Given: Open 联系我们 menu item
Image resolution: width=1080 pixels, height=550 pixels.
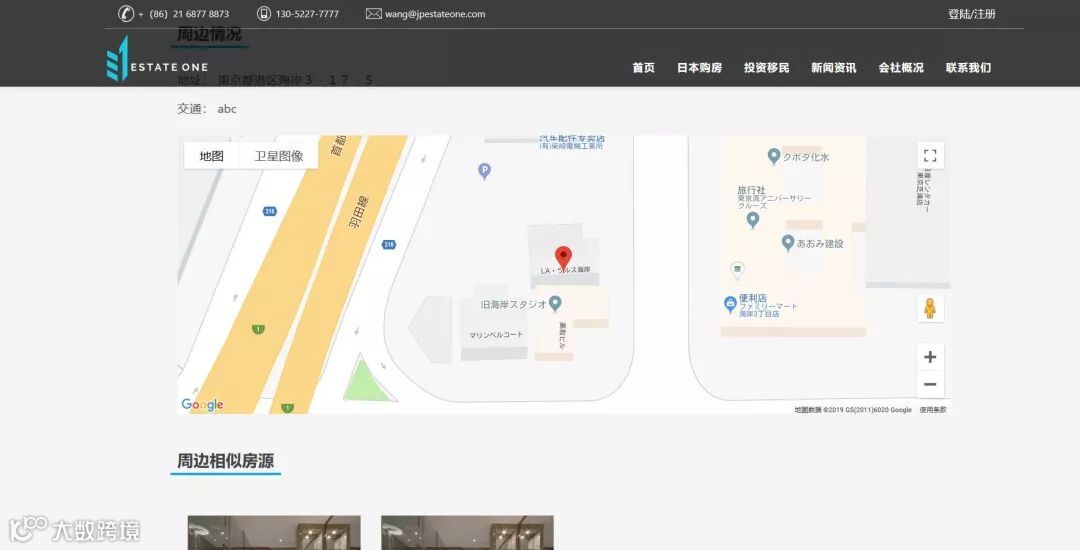Looking at the screenshot, I should point(968,67).
